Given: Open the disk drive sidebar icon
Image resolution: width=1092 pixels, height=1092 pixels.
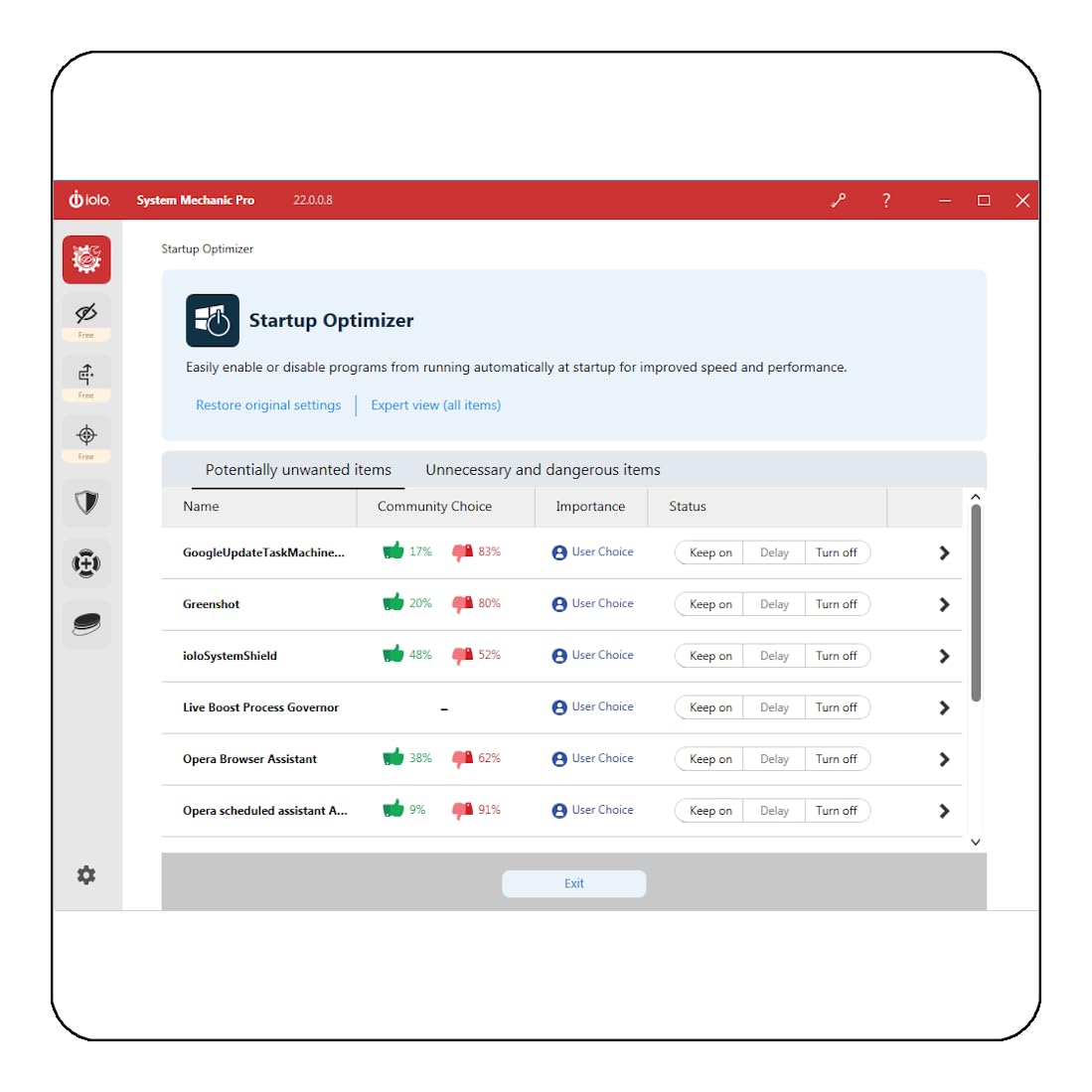Looking at the screenshot, I should (x=86, y=624).
